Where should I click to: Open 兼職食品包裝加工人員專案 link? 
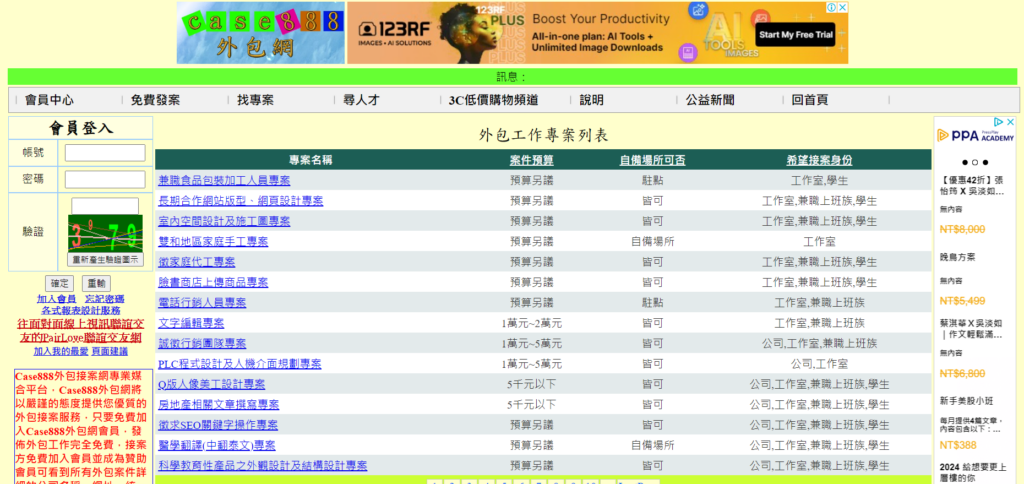coord(224,180)
